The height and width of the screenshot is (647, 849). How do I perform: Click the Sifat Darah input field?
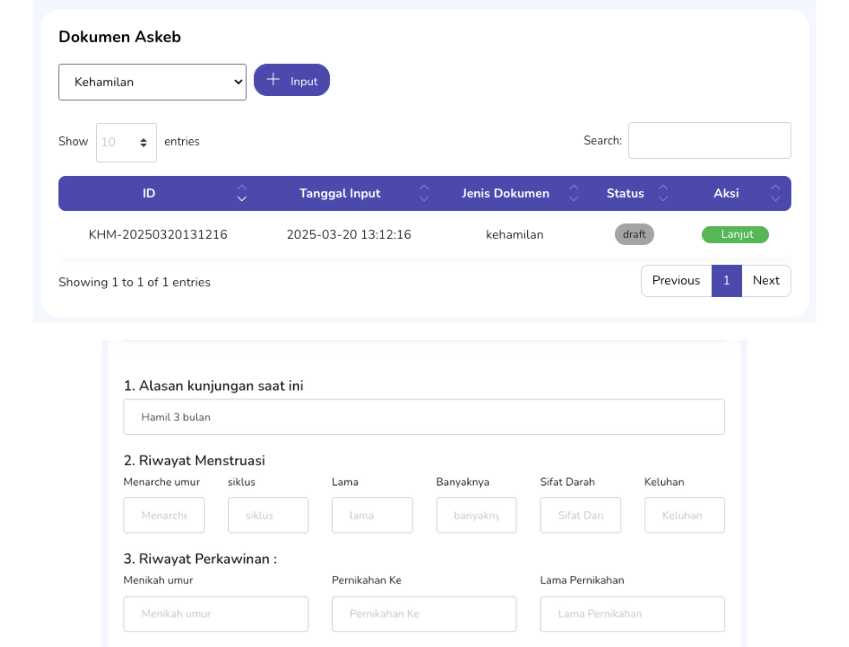[580, 515]
